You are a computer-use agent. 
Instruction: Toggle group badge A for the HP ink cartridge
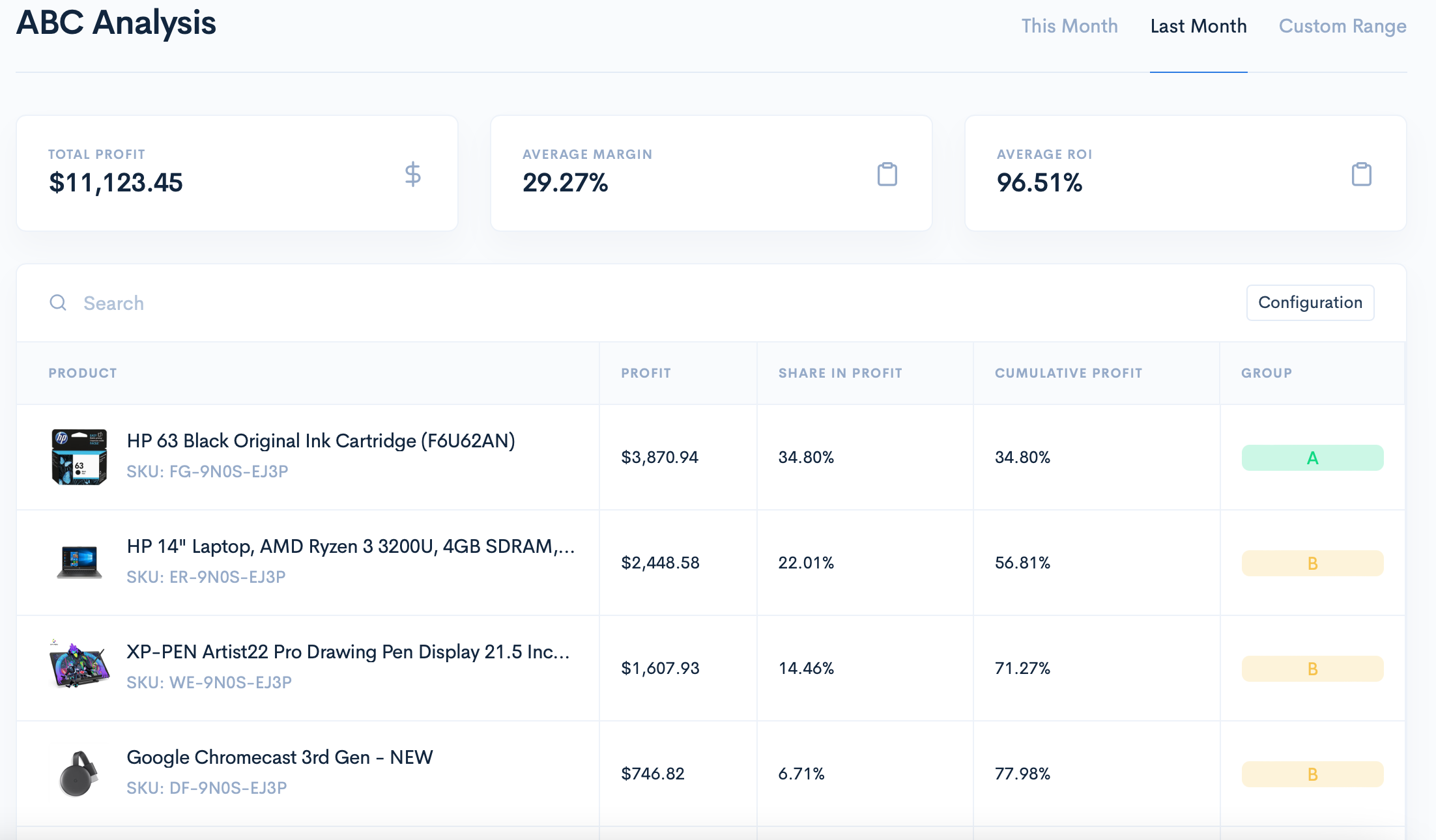point(1312,457)
